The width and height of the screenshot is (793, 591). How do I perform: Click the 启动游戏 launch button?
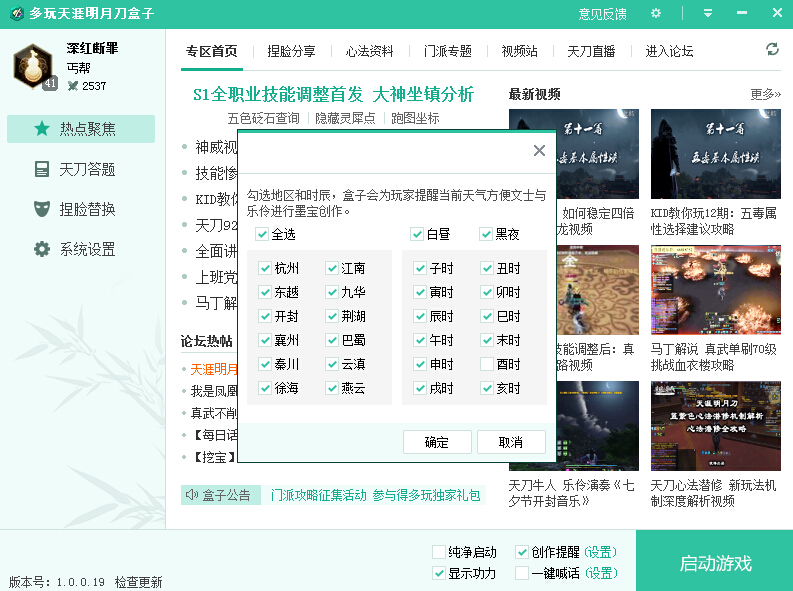(715, 563)
